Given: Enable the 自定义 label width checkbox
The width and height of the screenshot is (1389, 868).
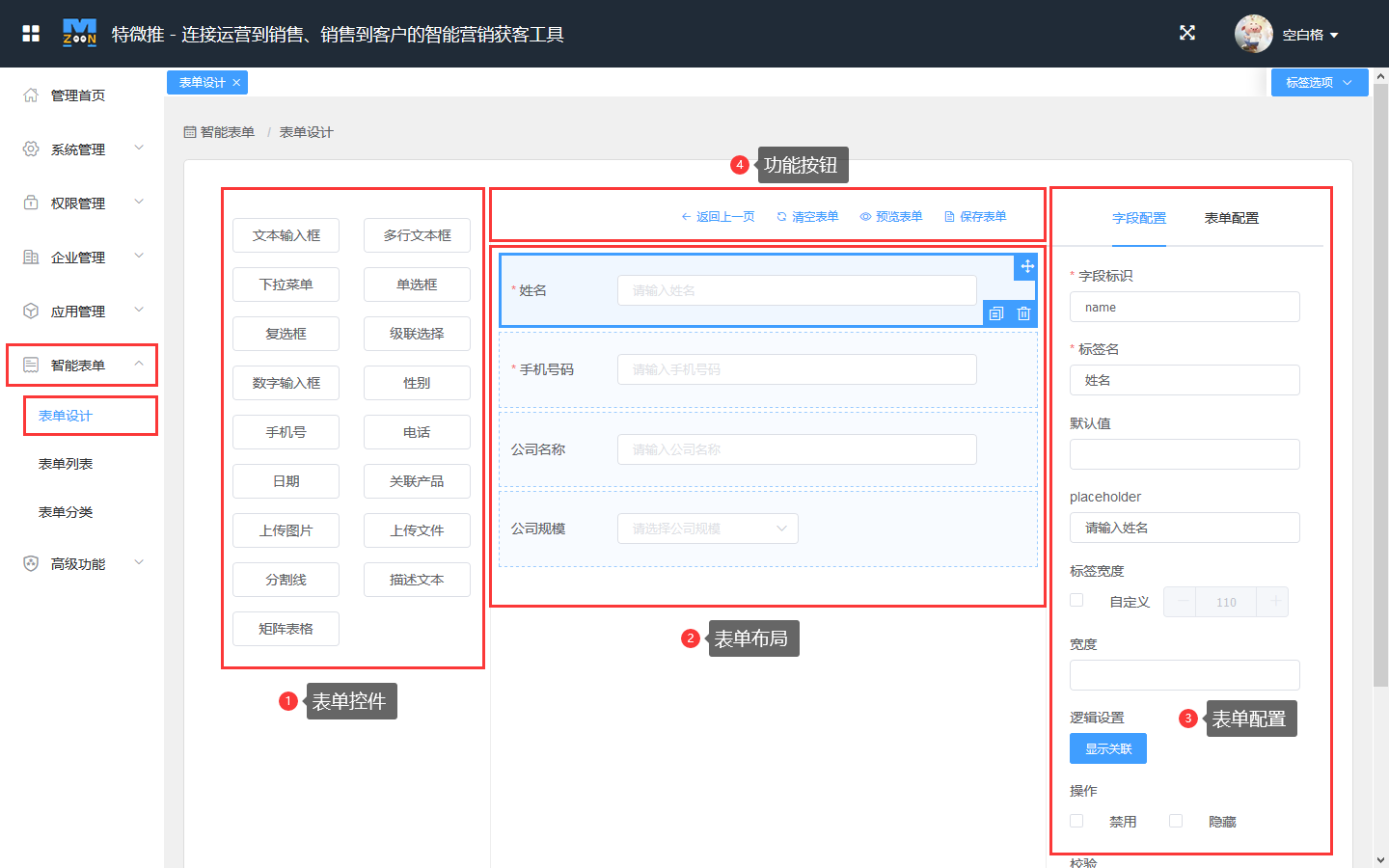Looking at the screenshot, I should tap(1076, 600).
